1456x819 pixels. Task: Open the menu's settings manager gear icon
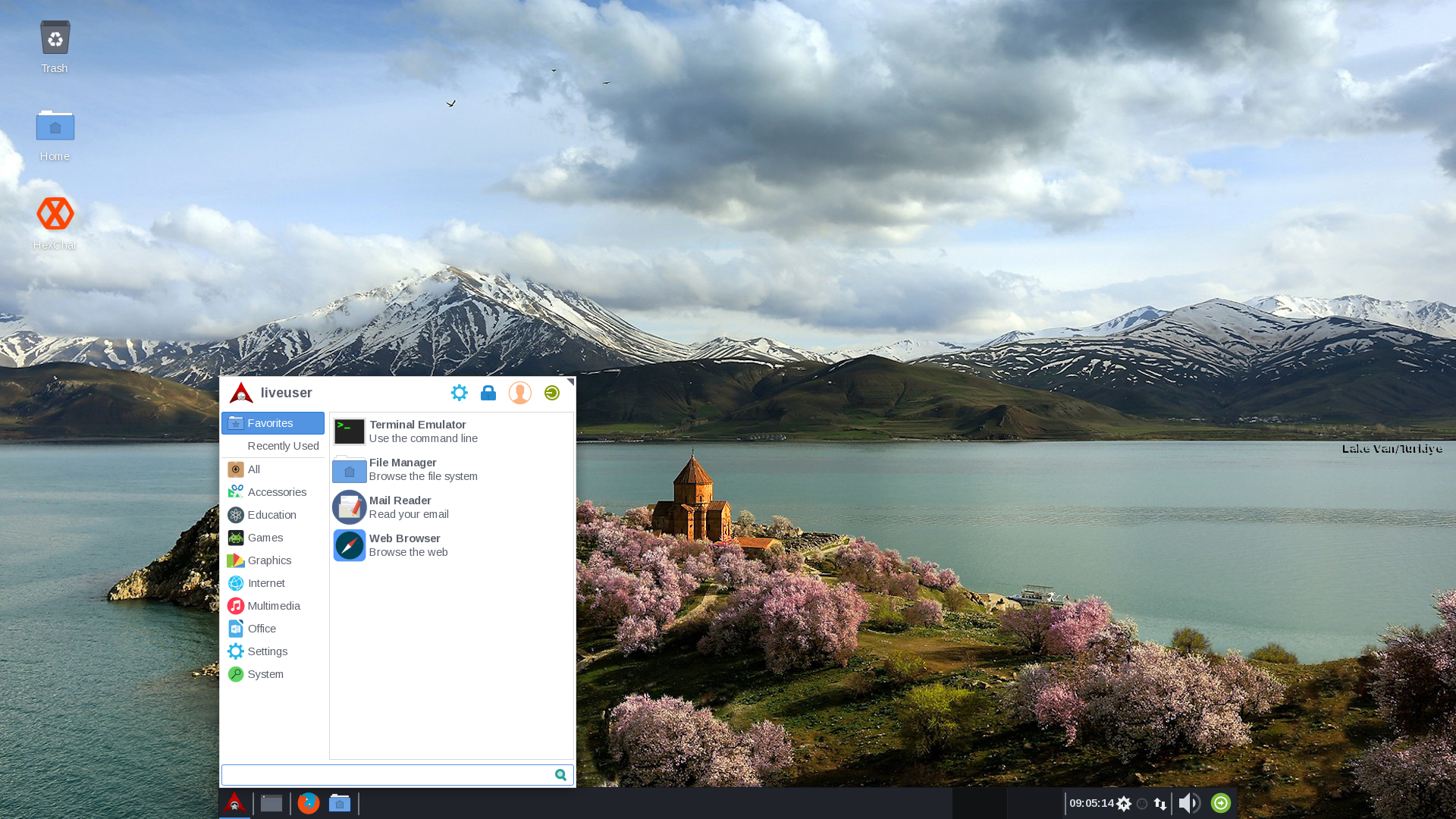coord(460,393)
